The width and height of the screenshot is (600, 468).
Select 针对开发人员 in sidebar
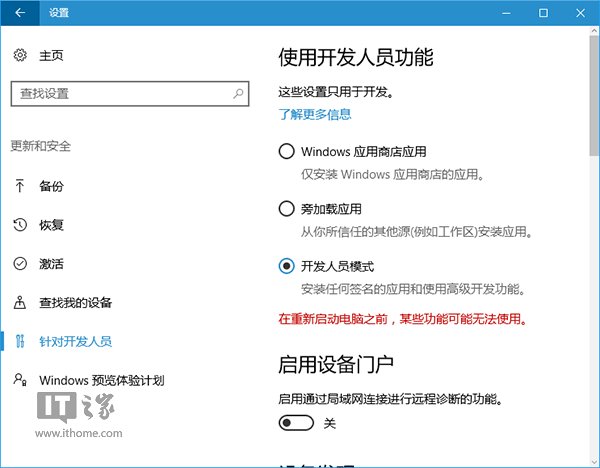(75, 341)
